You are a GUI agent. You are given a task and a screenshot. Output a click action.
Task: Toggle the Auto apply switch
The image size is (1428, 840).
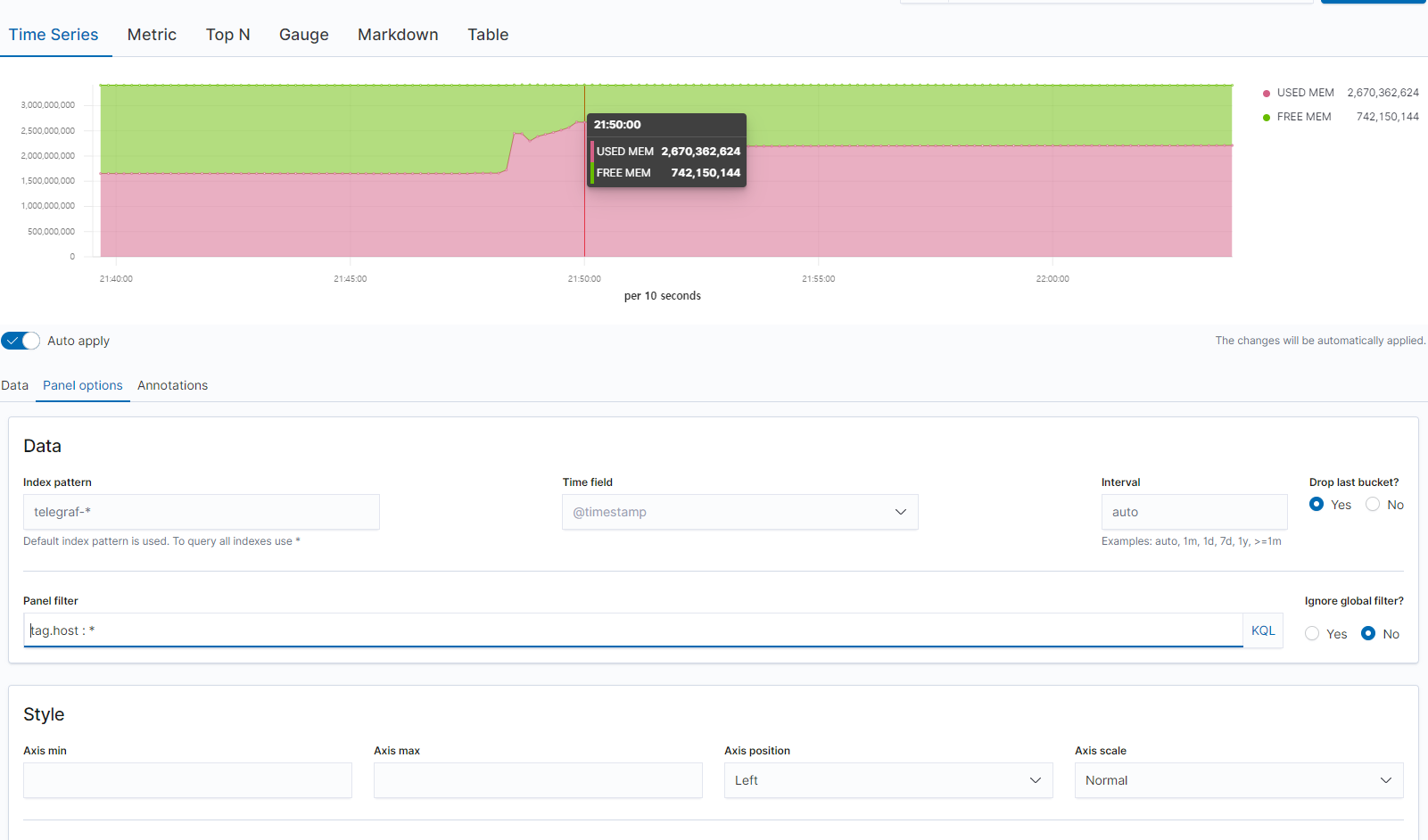tap(21, 341)
